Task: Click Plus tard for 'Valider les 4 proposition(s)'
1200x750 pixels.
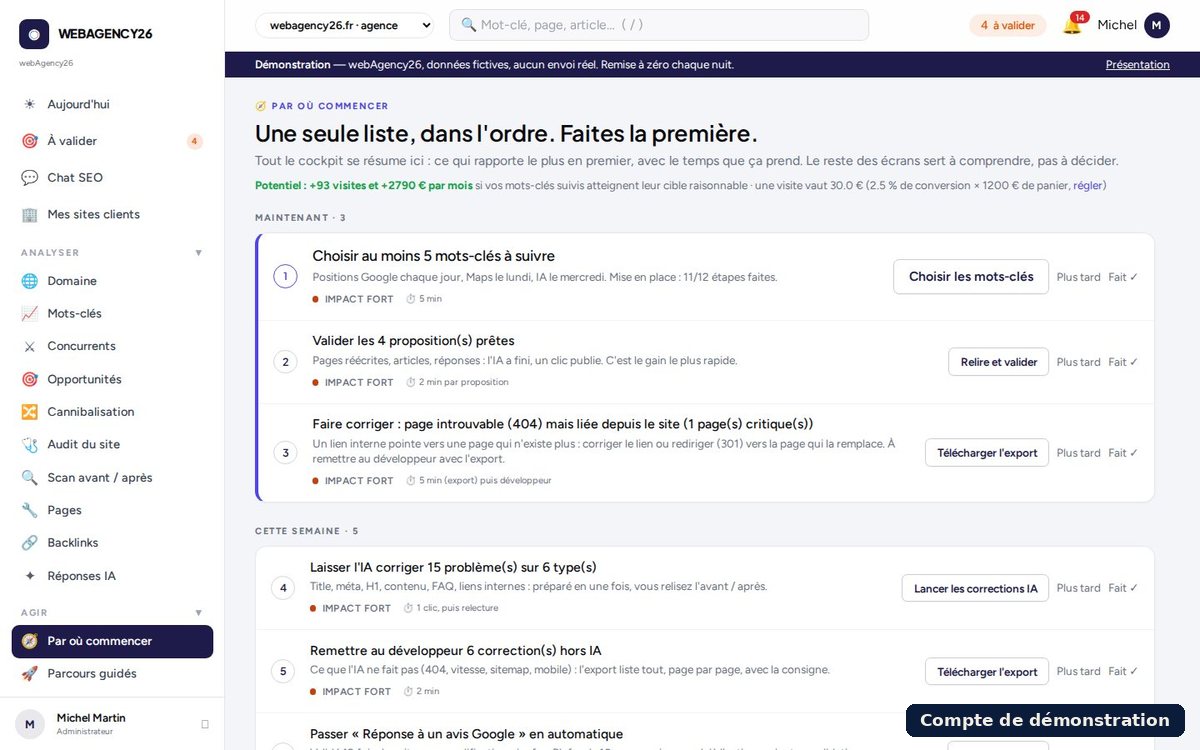Action: click(1078, 362)
